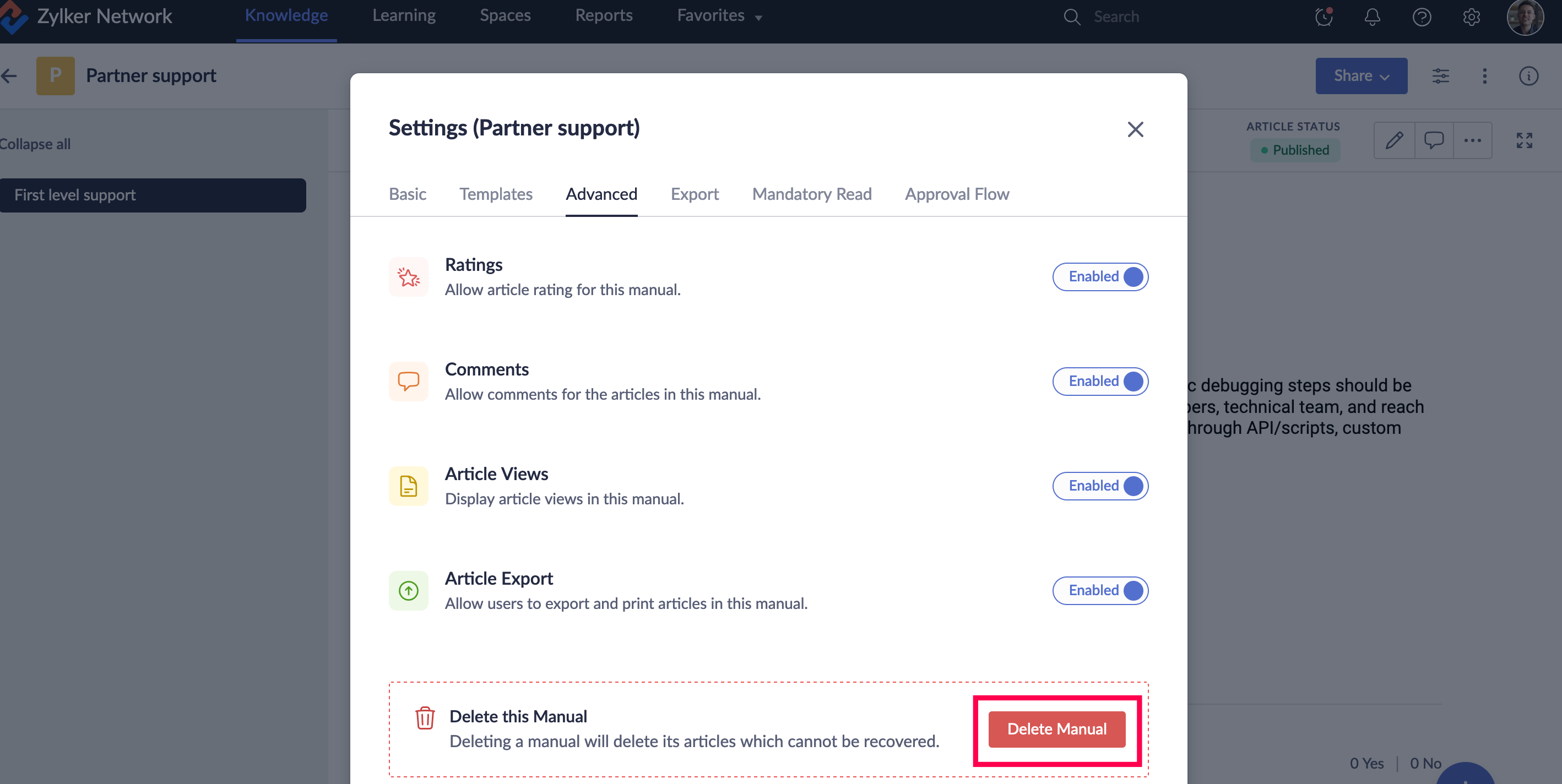Screen dimensions: 1562x784
Task: Expand the Favorites dropdown menu
Action: [719, 16]
